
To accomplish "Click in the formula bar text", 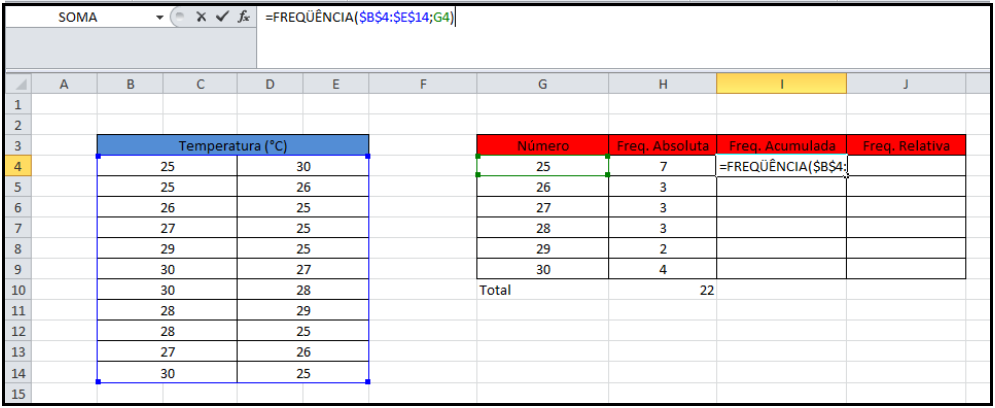I will click(600, 18).
